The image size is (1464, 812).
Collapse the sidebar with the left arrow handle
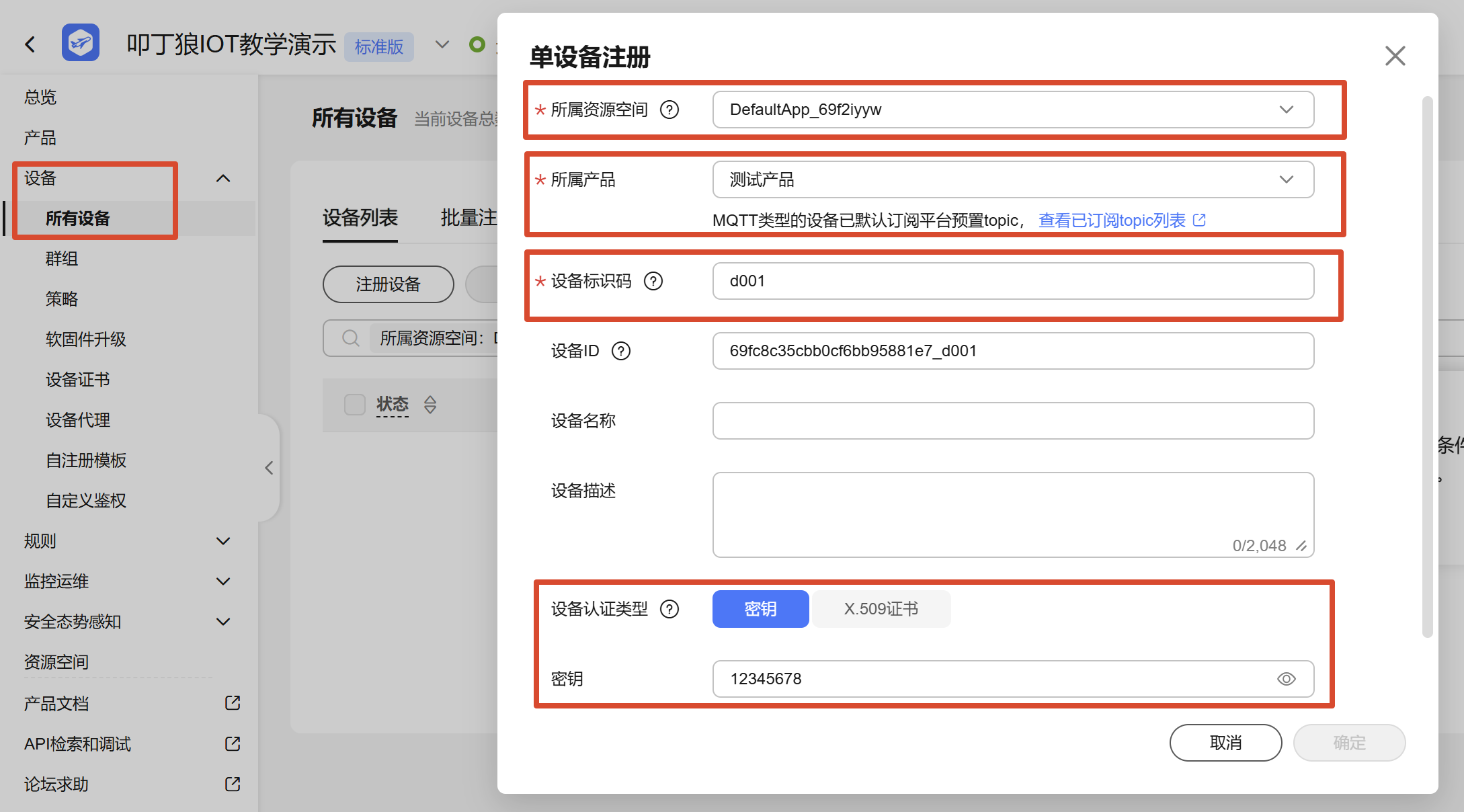click(x=269, y=468)
